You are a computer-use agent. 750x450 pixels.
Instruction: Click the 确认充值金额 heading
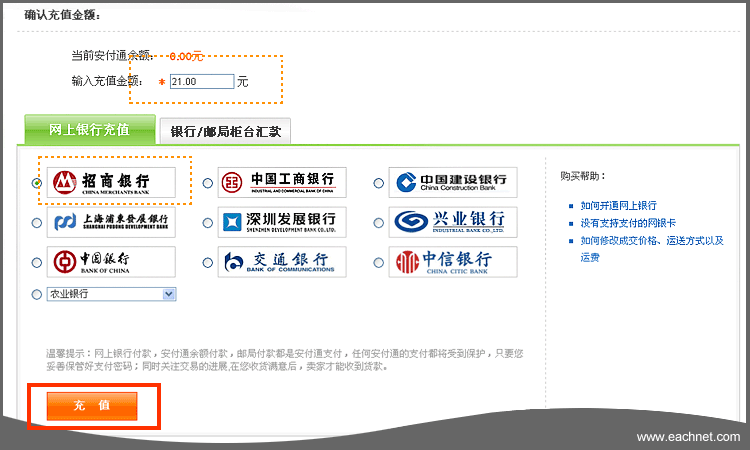pos(62,15)
